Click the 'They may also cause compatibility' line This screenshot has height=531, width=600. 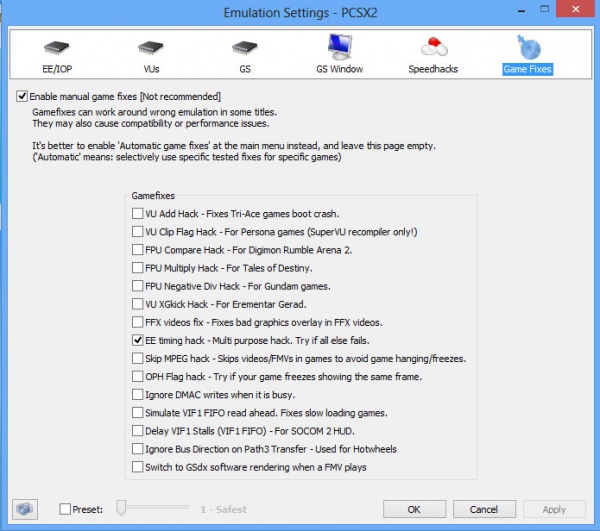click(x=151, y=124)
